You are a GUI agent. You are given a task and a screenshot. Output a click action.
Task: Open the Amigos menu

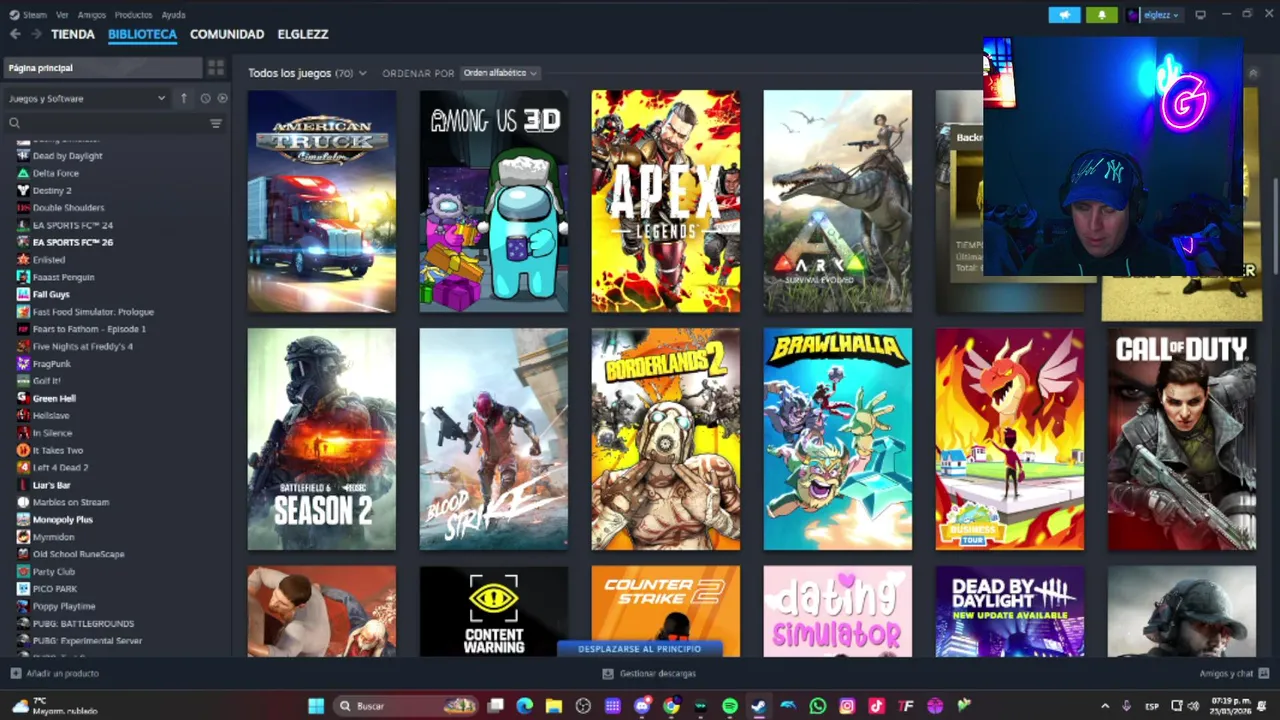(x=92, y=15)
